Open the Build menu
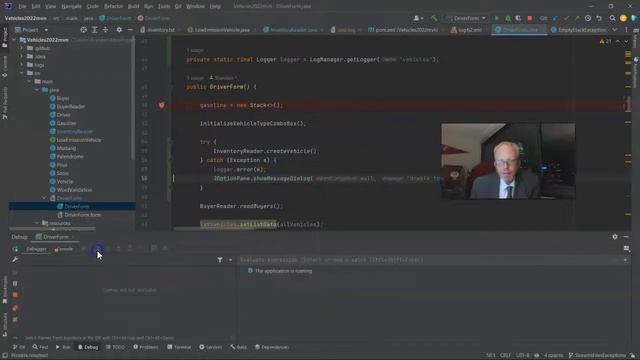The width and height of the screenshot is (640, 360). tap(133, 7)
